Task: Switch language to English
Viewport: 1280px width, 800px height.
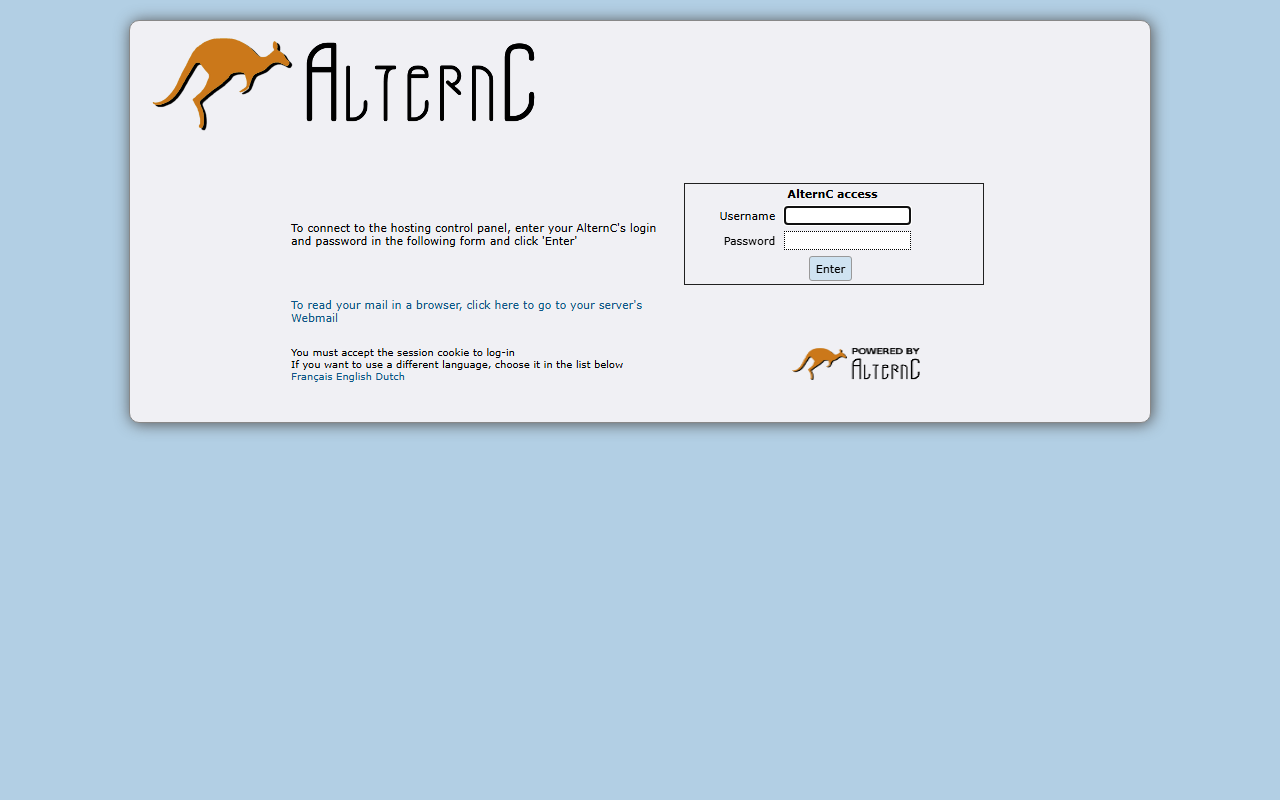Action: pyautogui.click(x=354, y=377)
